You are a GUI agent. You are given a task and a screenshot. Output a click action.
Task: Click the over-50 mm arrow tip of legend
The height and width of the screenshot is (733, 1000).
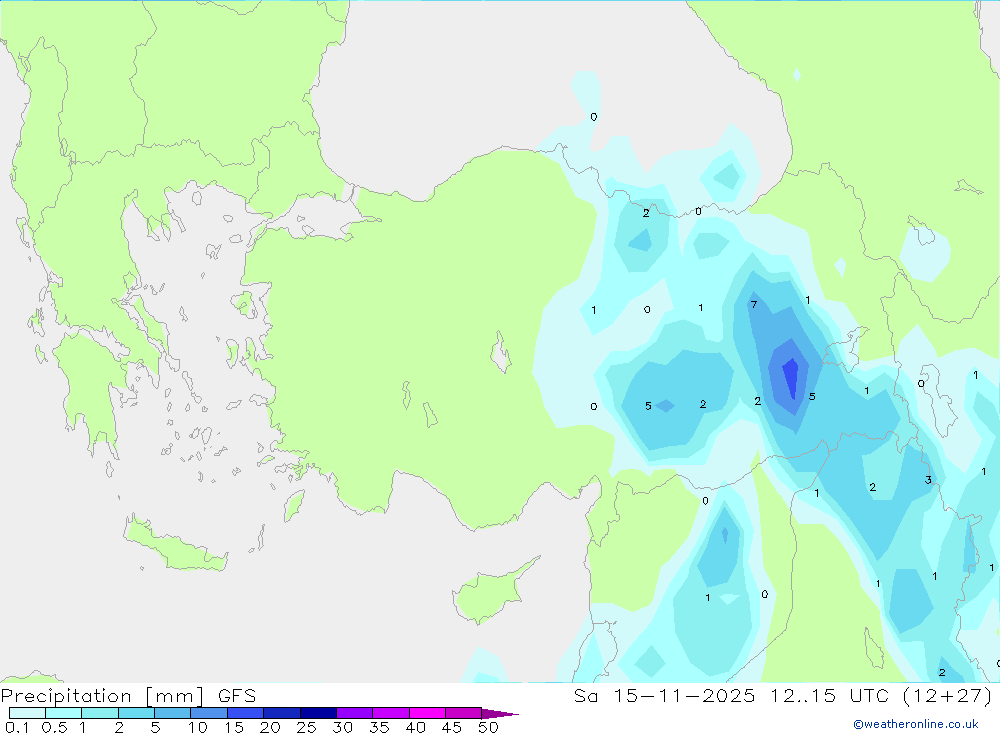tap(500, 713)
